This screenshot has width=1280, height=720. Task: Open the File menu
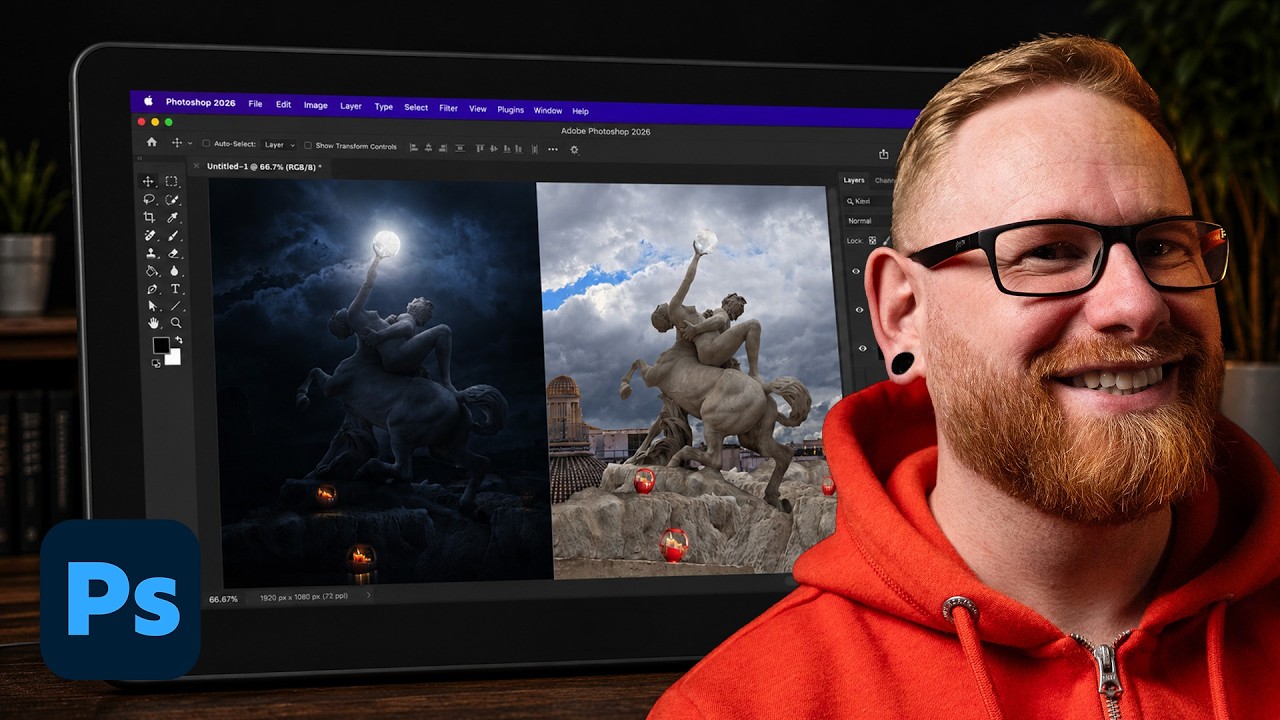[255, 104]
